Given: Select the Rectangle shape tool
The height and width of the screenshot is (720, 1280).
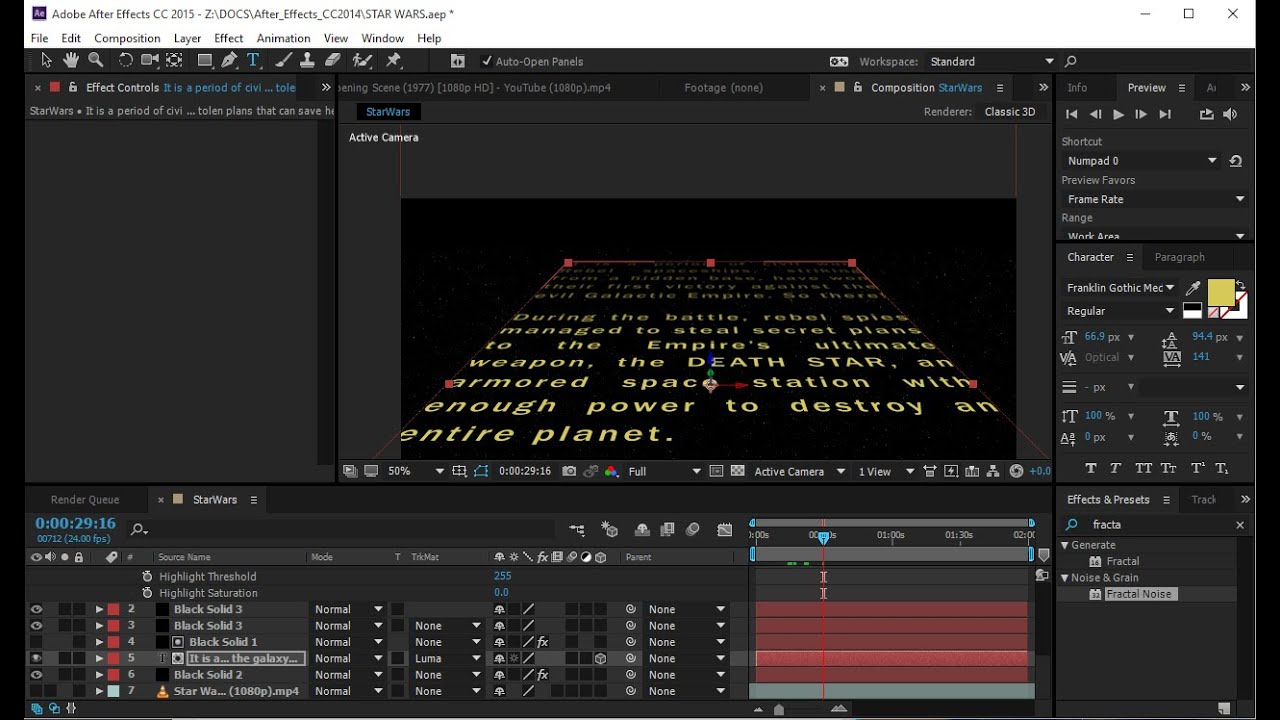Looking at the screenshot, I should [x=204, y=61].
